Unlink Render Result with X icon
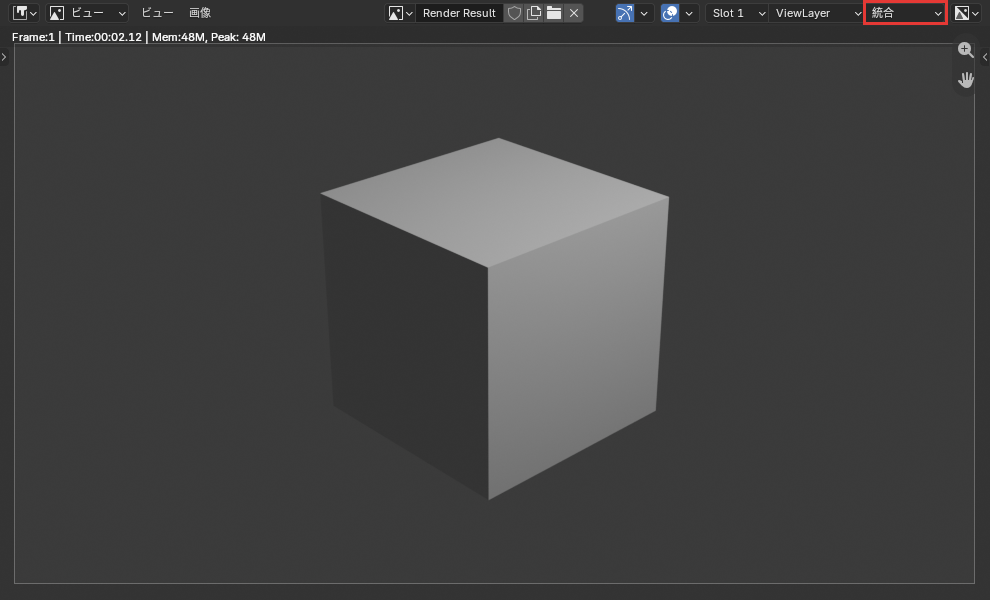Screen dimensions: 990x600 [x=573, y=13]
